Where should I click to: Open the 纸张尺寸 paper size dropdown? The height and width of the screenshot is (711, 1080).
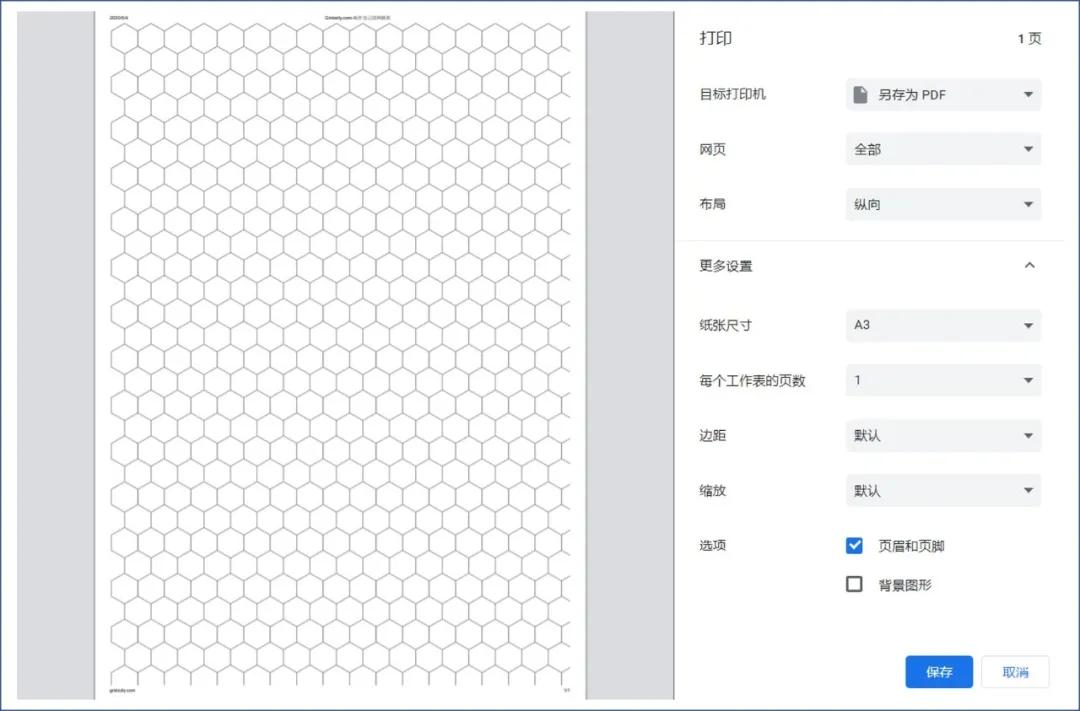[940, 325]
